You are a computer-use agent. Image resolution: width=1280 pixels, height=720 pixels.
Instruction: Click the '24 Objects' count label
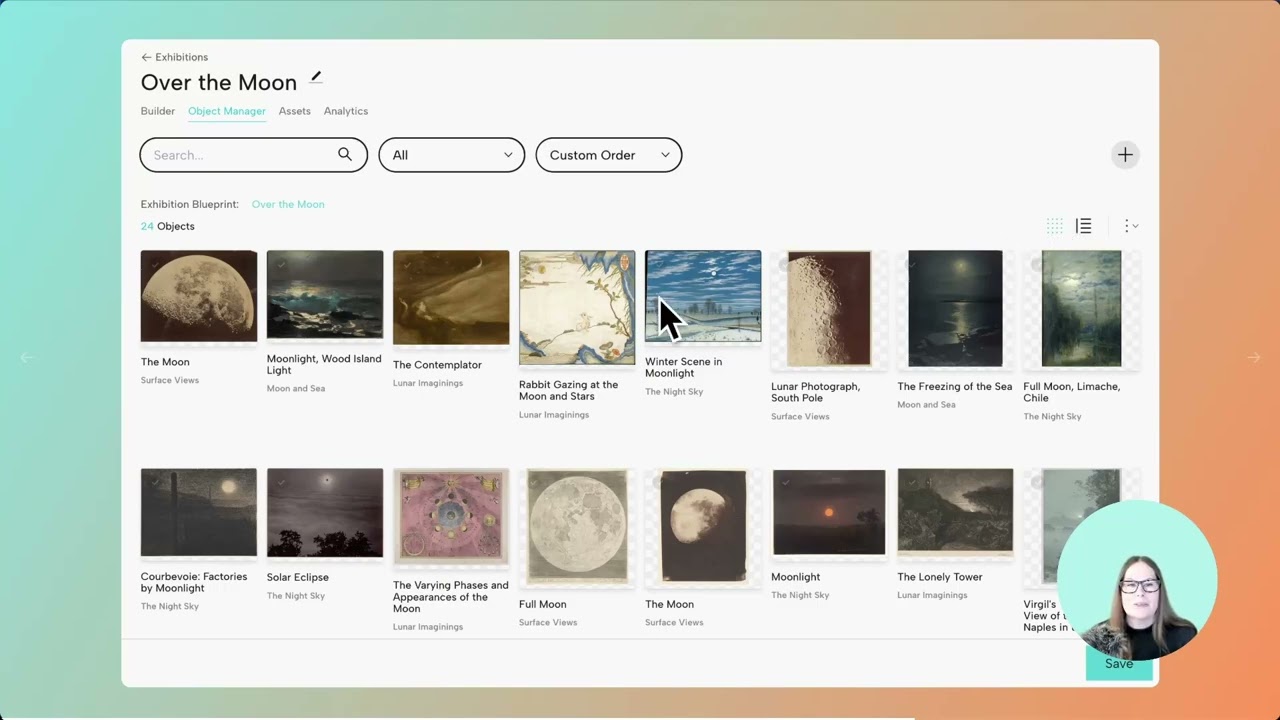click(168, 226)
